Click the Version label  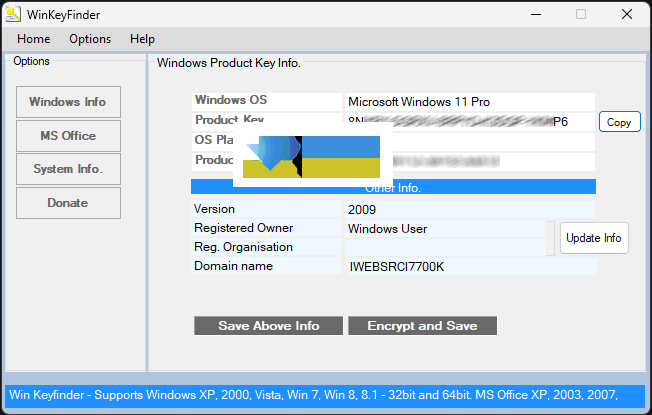(214, 209)
